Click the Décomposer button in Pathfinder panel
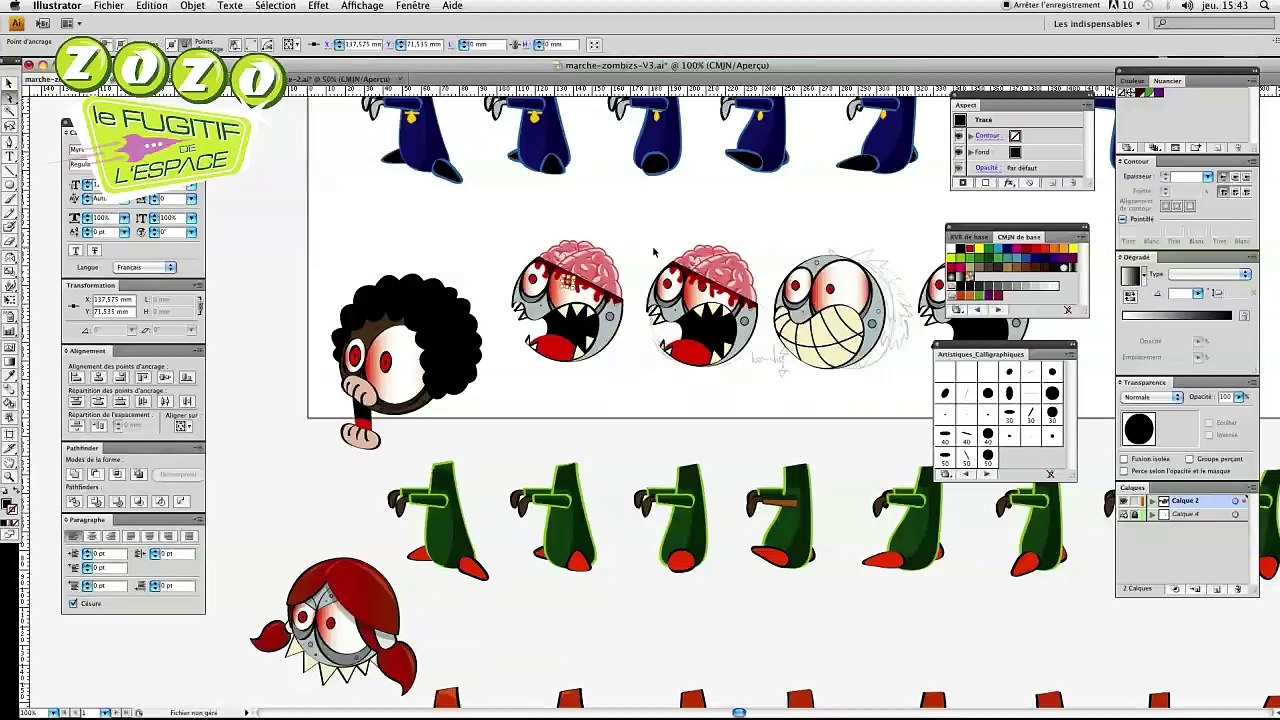The width and height of the screenshot is (1280, 720). 177,474
